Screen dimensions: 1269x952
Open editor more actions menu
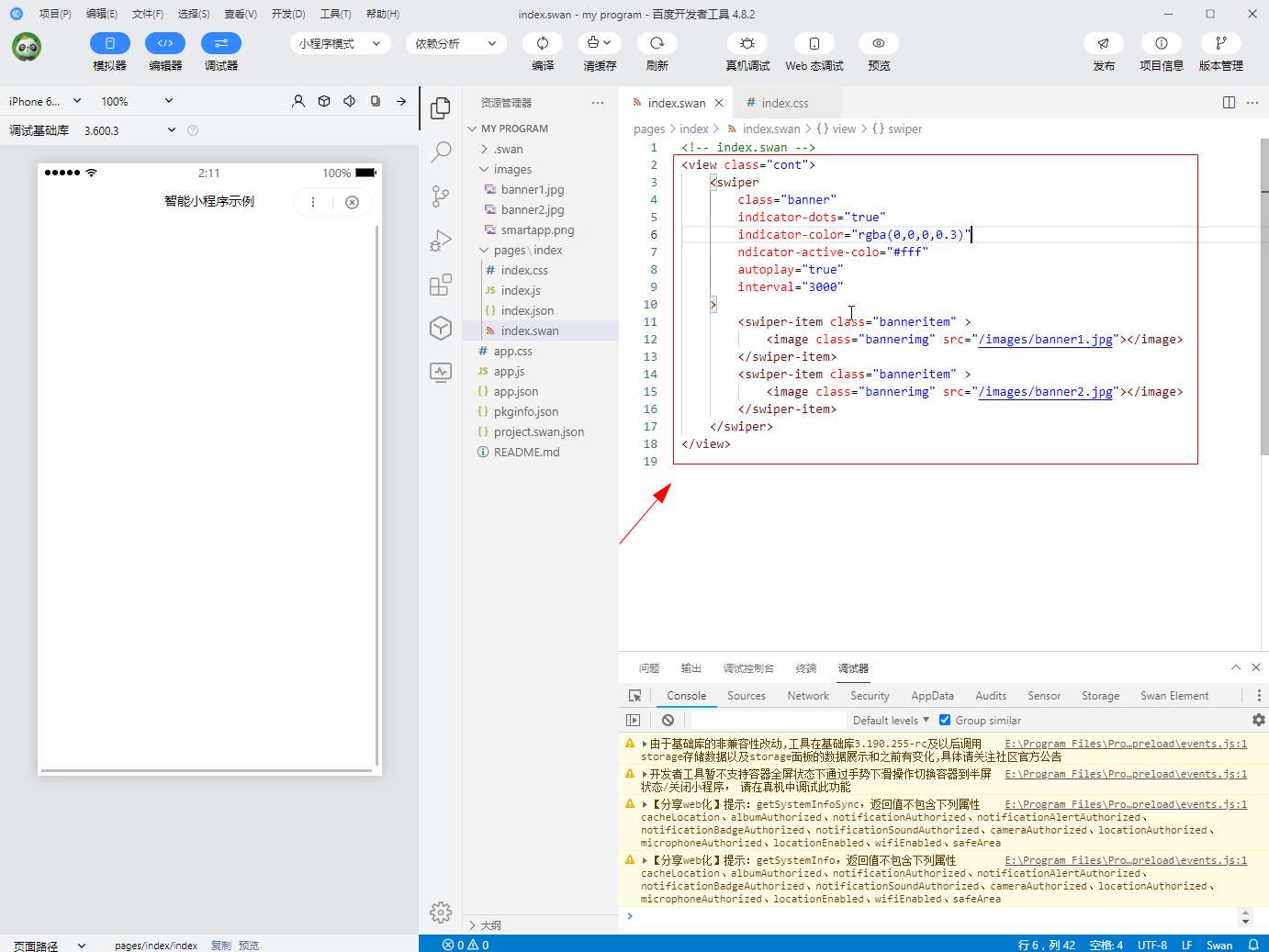1252,103
